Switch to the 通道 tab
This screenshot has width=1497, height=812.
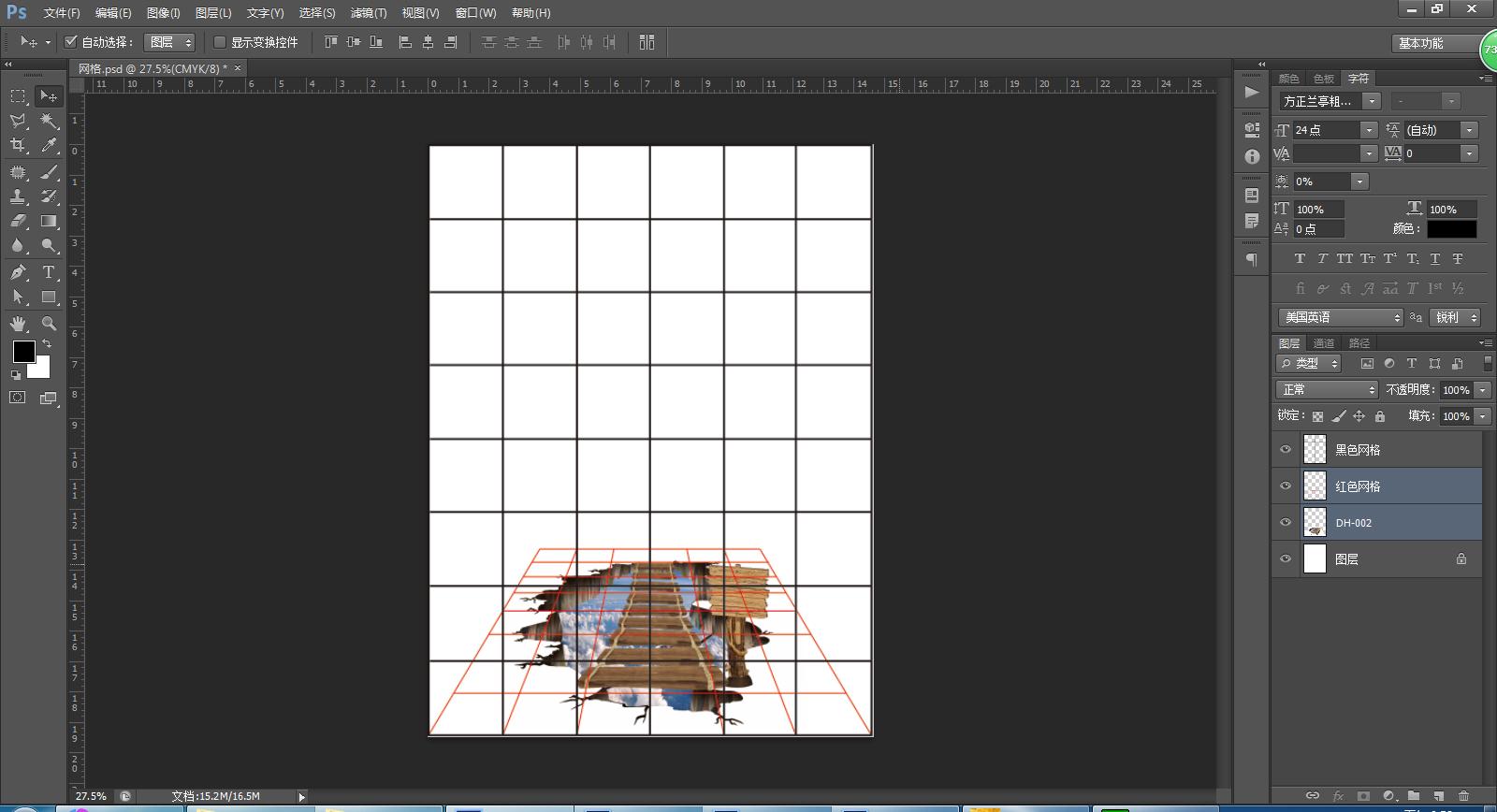pyautogui.click(x=1323, y=343)
